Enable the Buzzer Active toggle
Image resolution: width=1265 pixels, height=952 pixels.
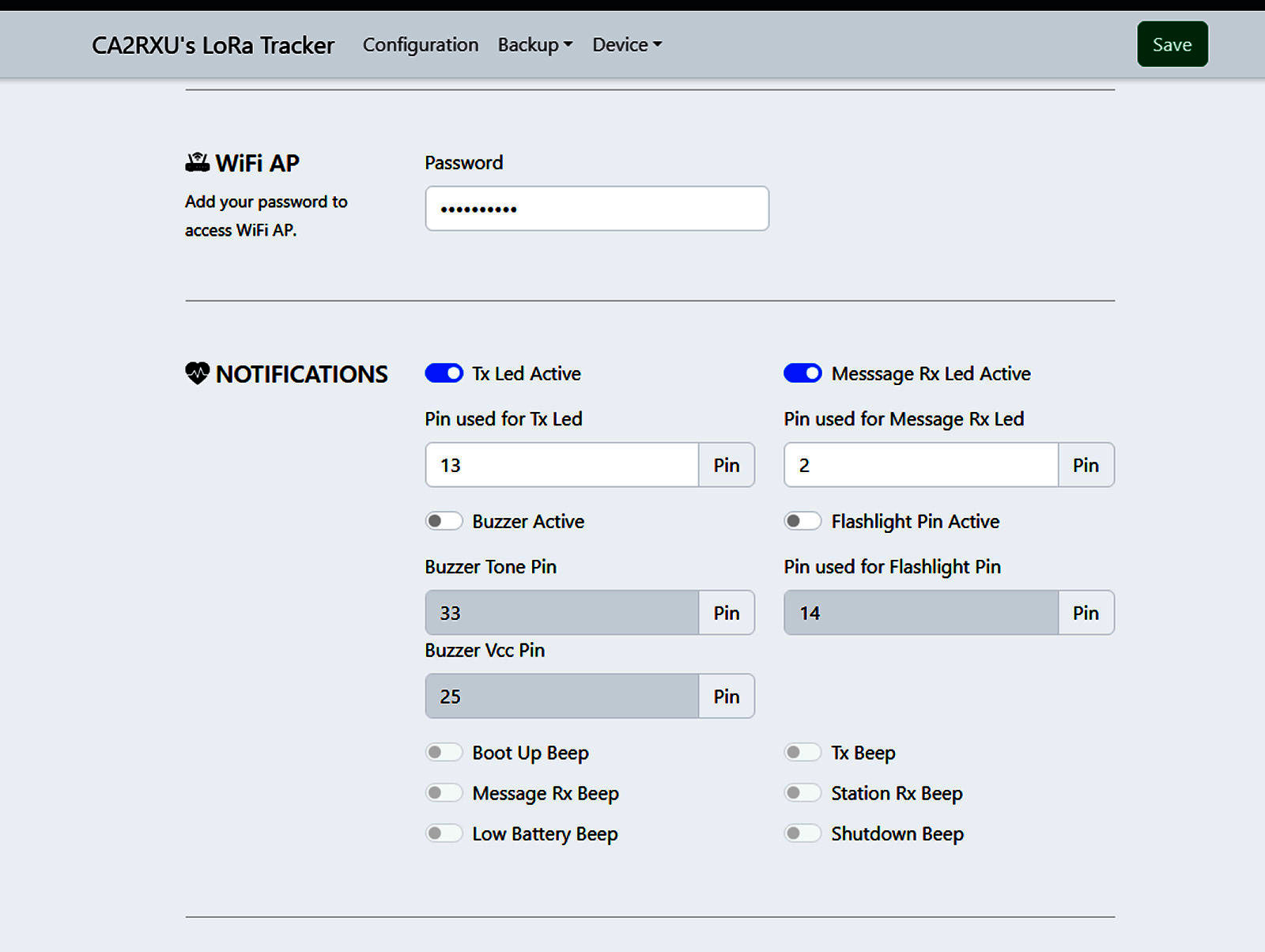[x=444, y=521]
